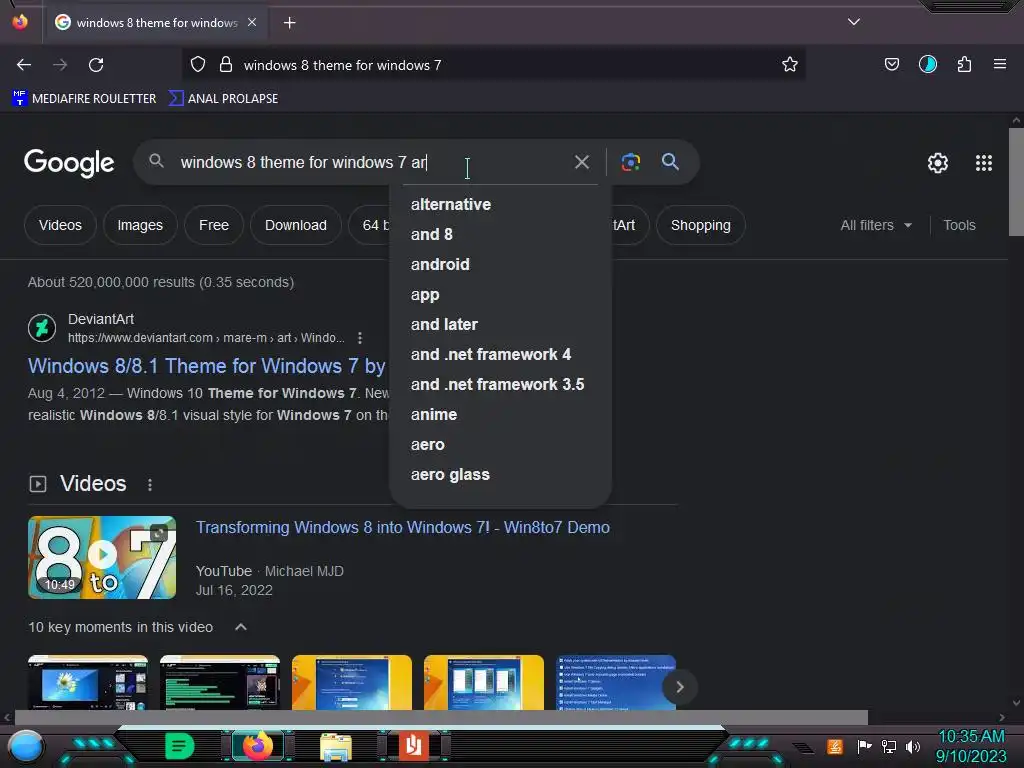Go to the Google logo homepage
The height and width of the screenshot is (768, 1024).
coord(69,163)
